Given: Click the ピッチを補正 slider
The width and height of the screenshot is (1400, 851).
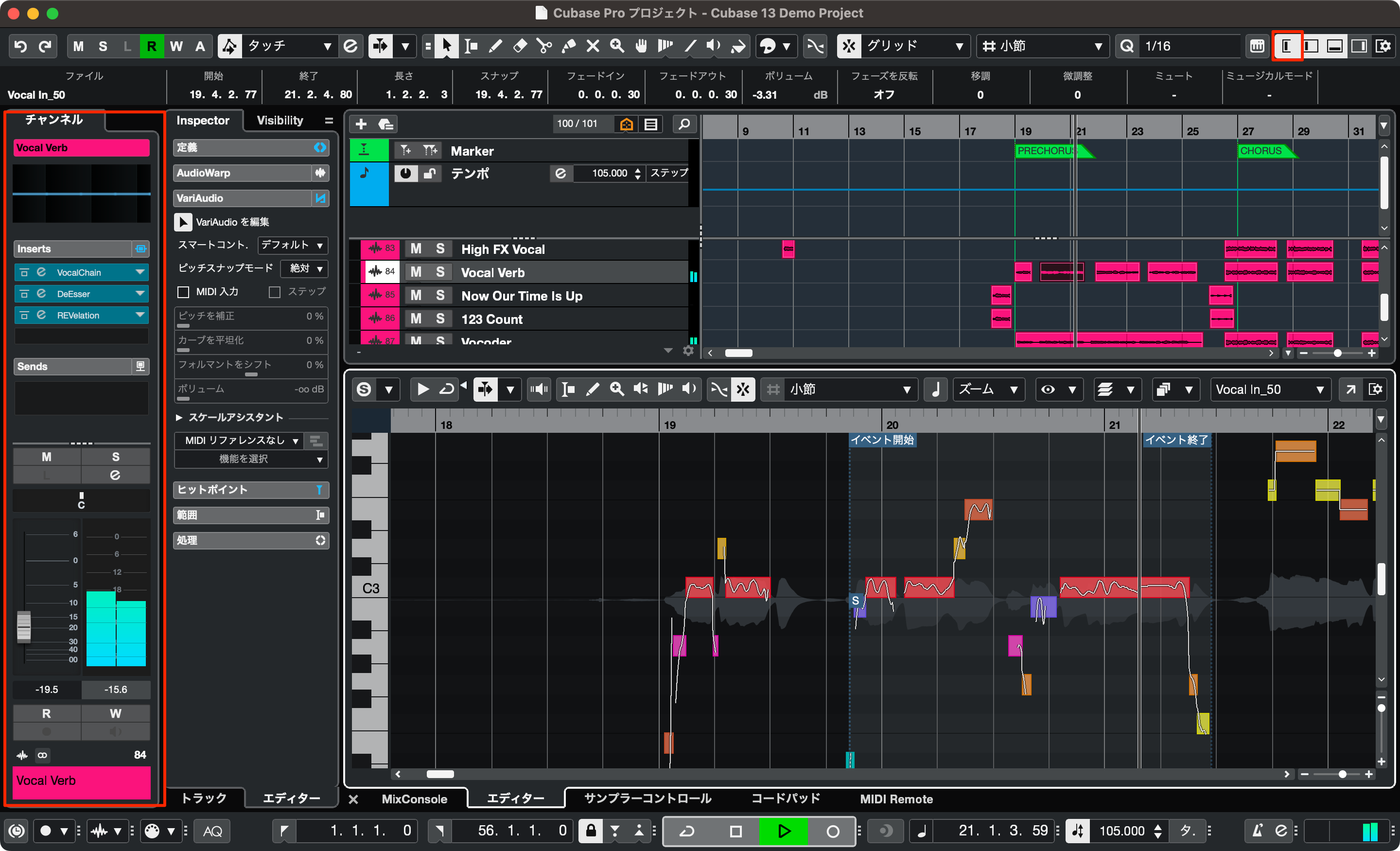Looking at the screenshot, I should click(250, 319).
